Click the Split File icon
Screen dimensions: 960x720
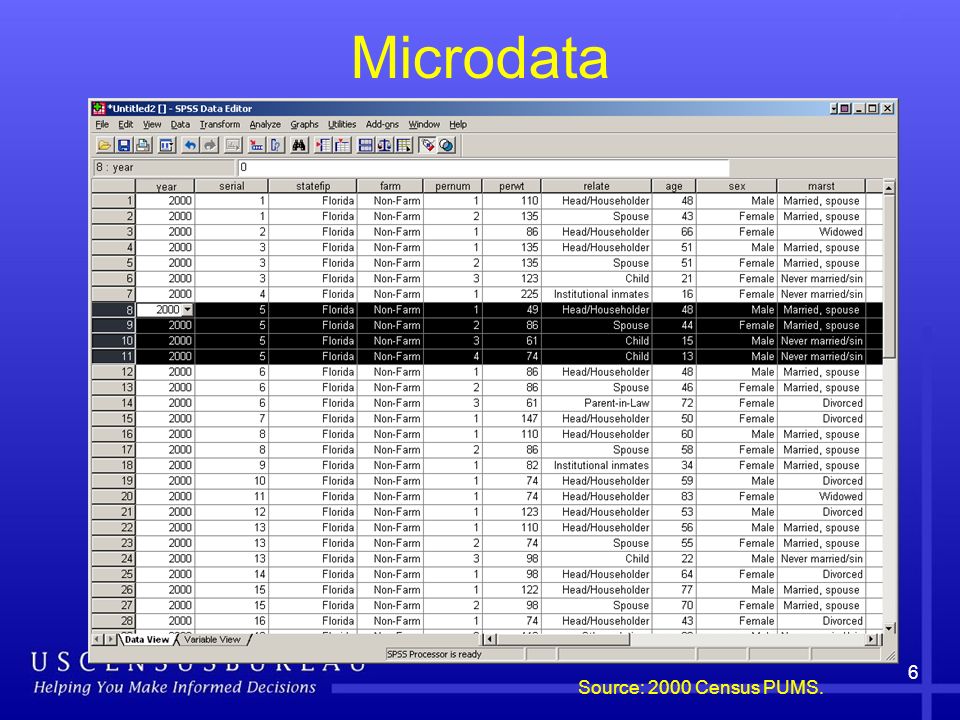point(366,145)
